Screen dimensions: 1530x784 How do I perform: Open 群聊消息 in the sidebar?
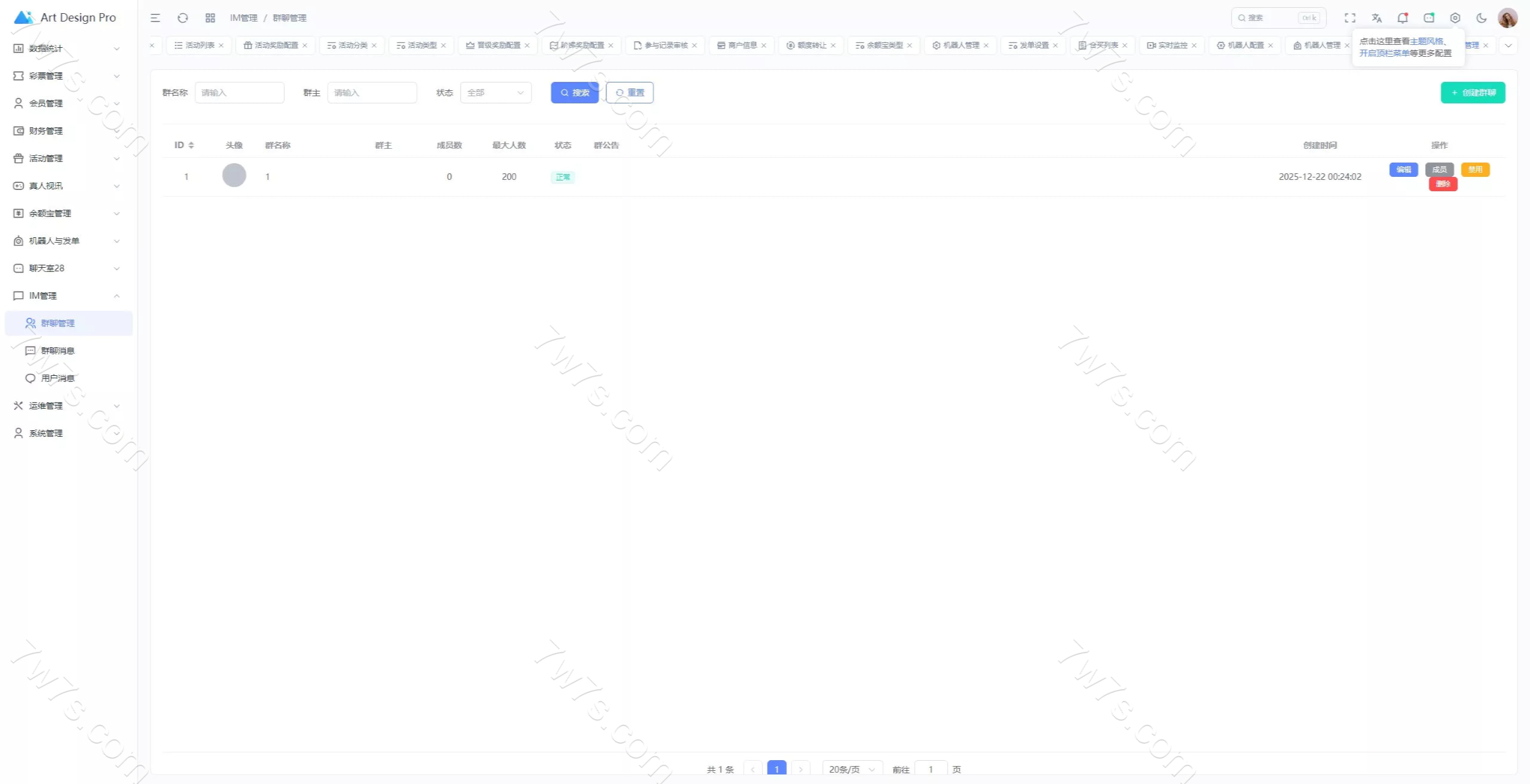[57, 351]
